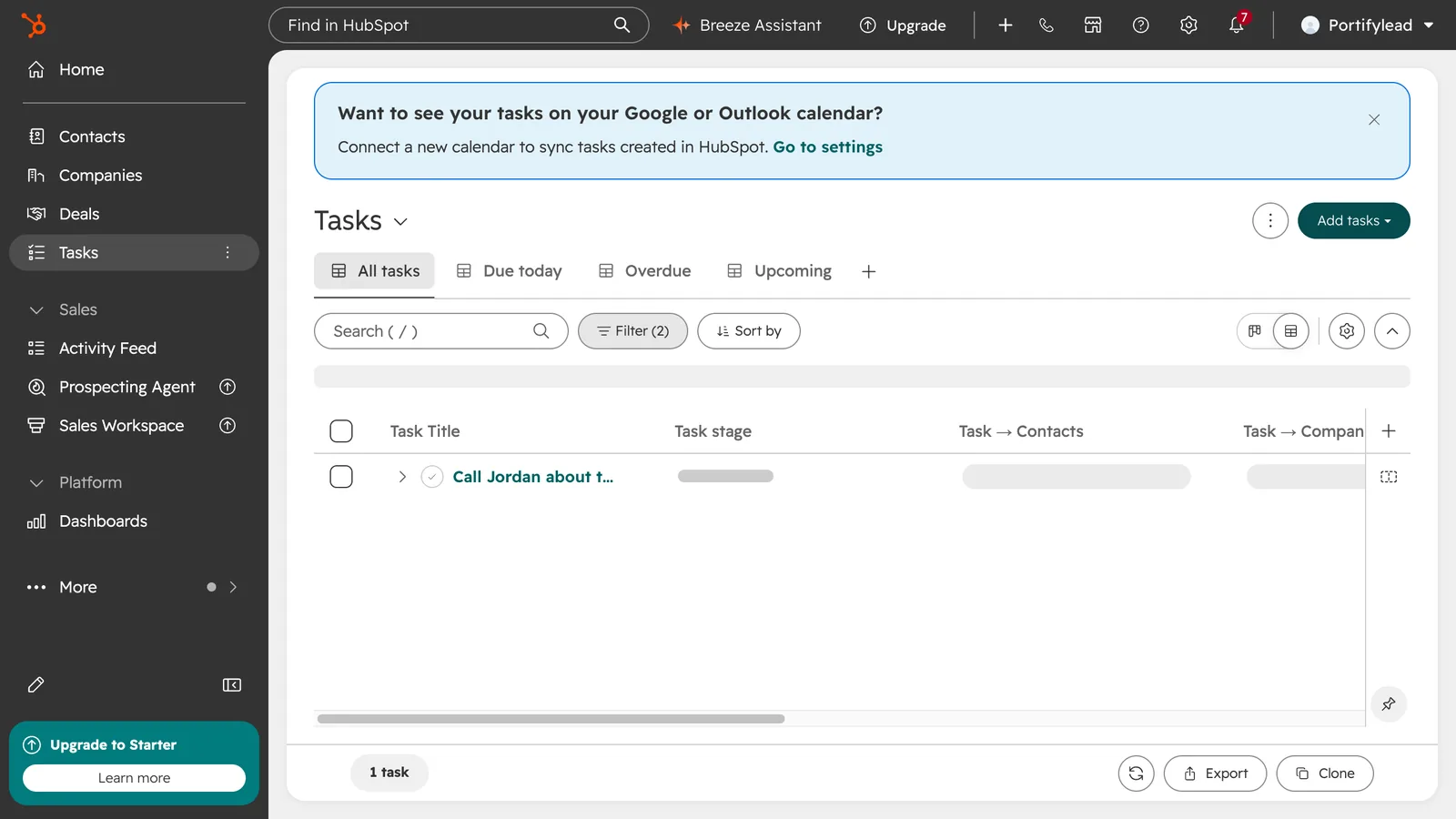View notifications via the bell icon

(1237, 25)
